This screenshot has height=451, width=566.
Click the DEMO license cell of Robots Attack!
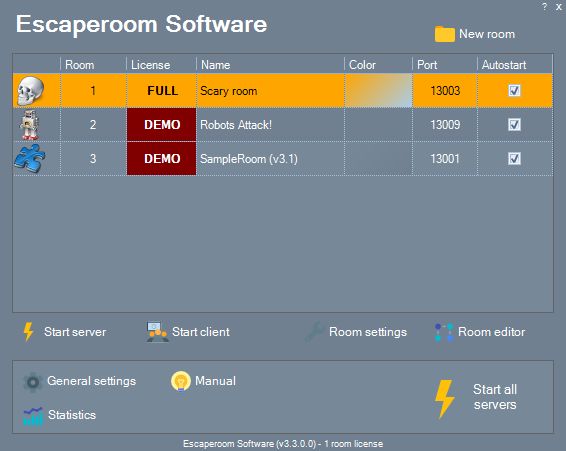(162, 125)
